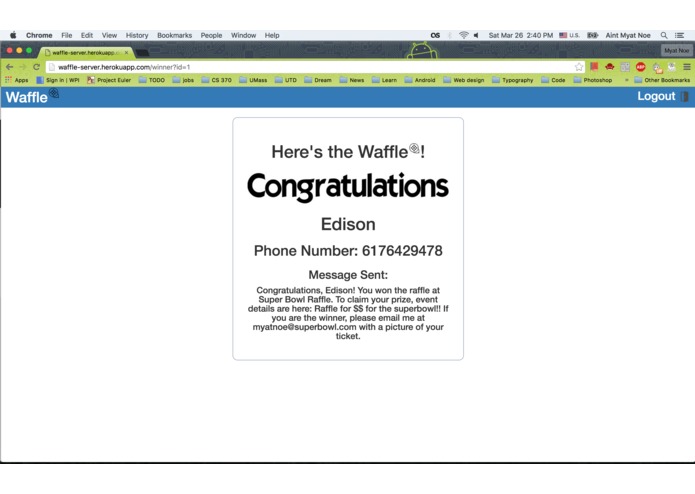
Task: Open the Edit menu
Action: click(87, 35)
